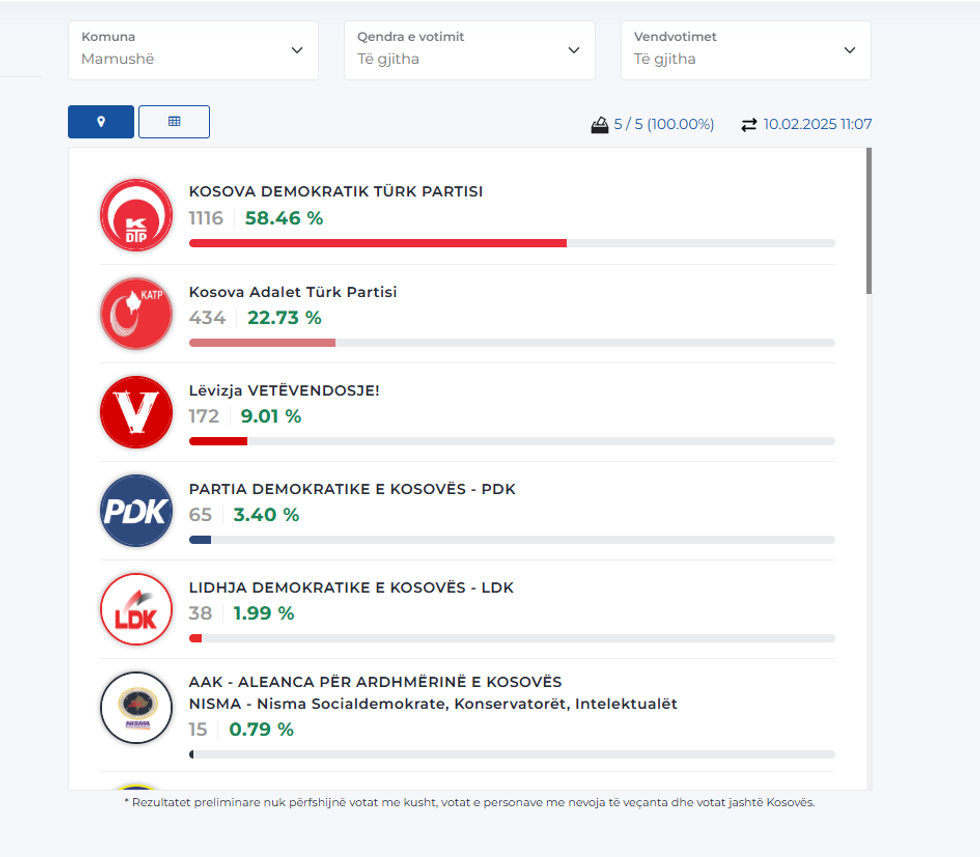Click the Lëvizja VETËVENDOSJE! 9.01 % result
The width and height of the screenshot is (980, 857).
click(x=270, y=416)
